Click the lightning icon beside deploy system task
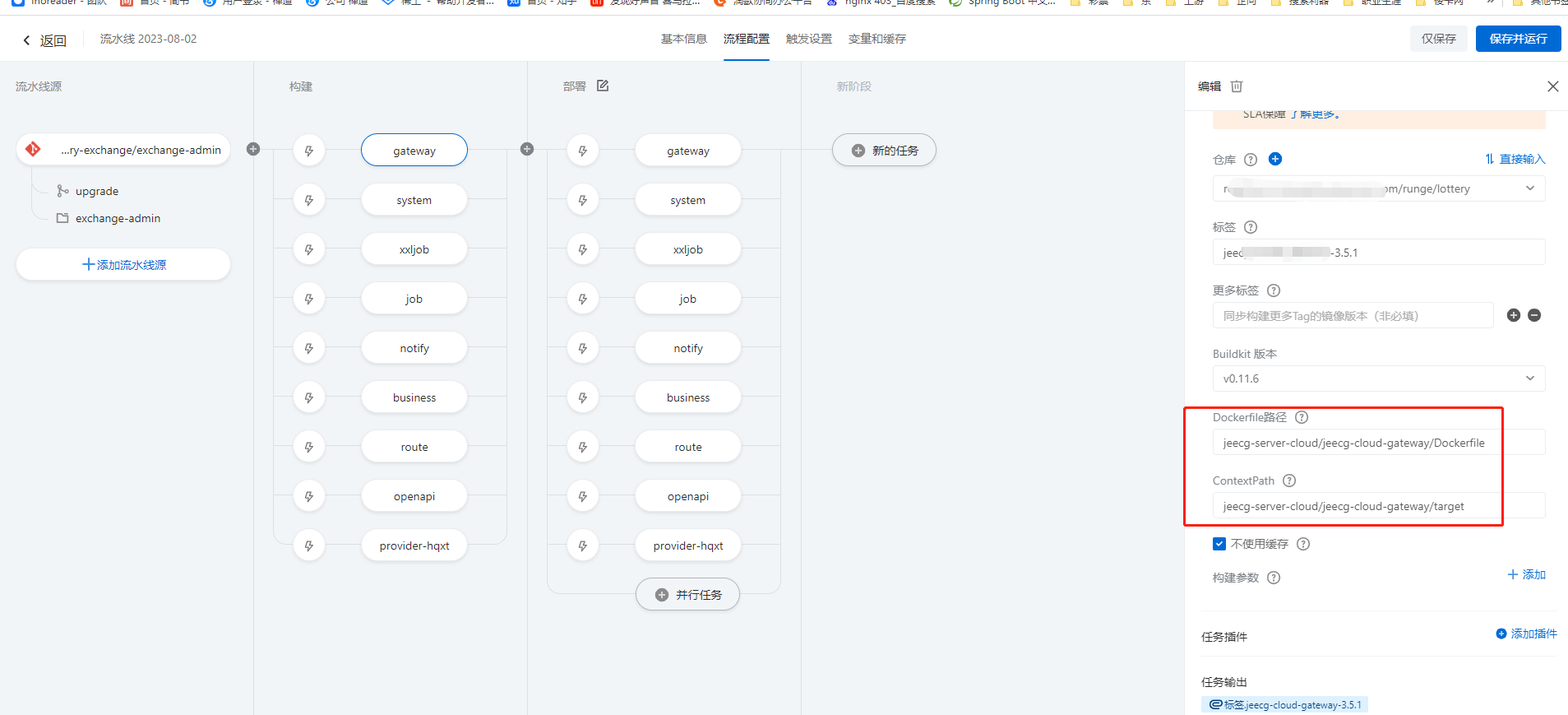 point(583,200)
